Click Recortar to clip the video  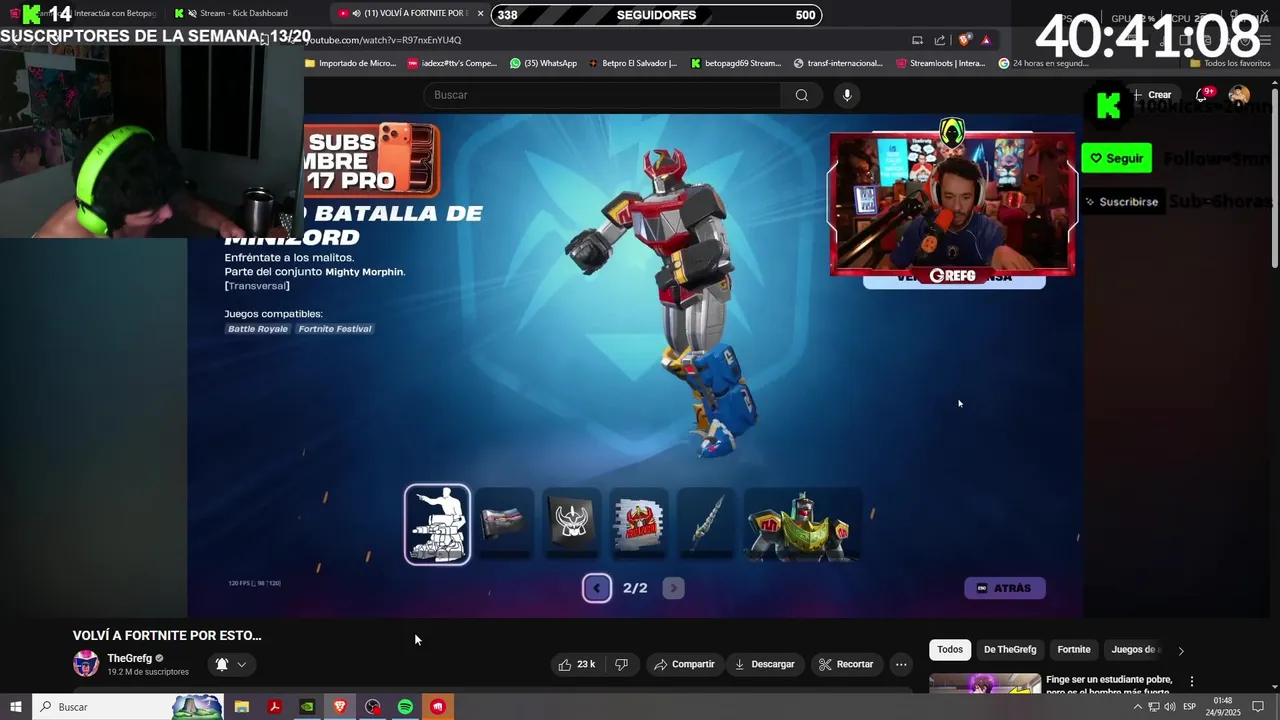(x=846, y=664)
